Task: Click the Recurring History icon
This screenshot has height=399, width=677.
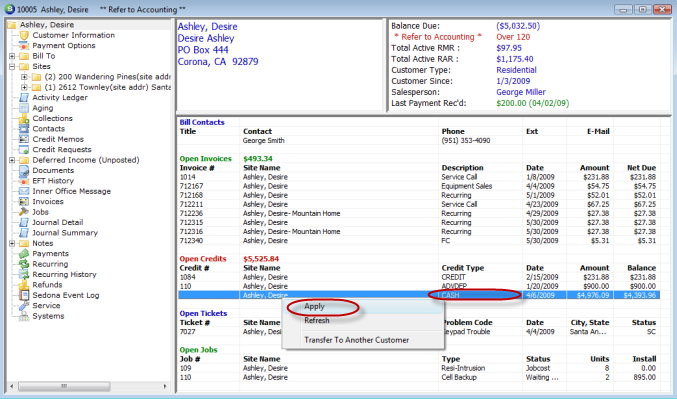Action: [x=24, y=274]
